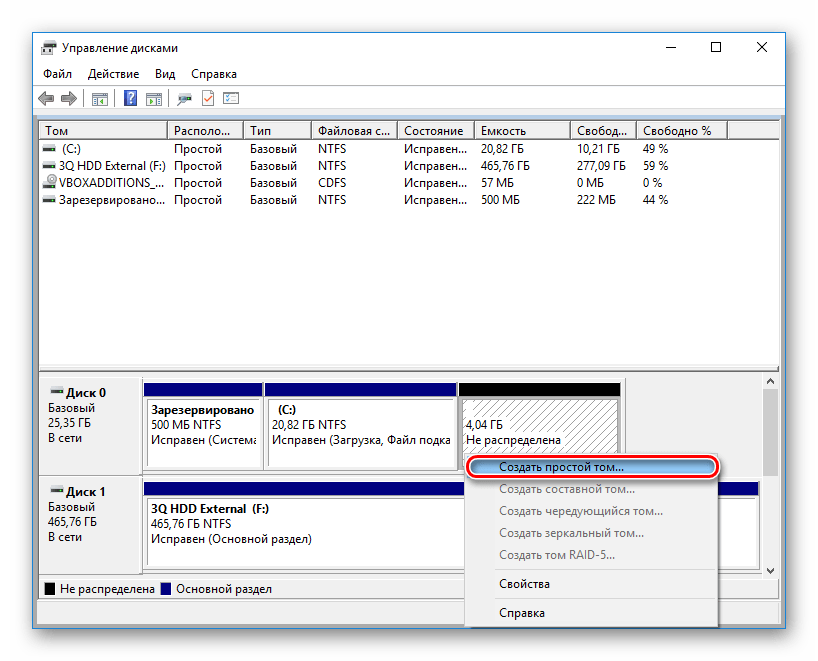
Task: Click the Зарезервировано 500 МБ partition on Диск 0
Action: tap(203, 425)
